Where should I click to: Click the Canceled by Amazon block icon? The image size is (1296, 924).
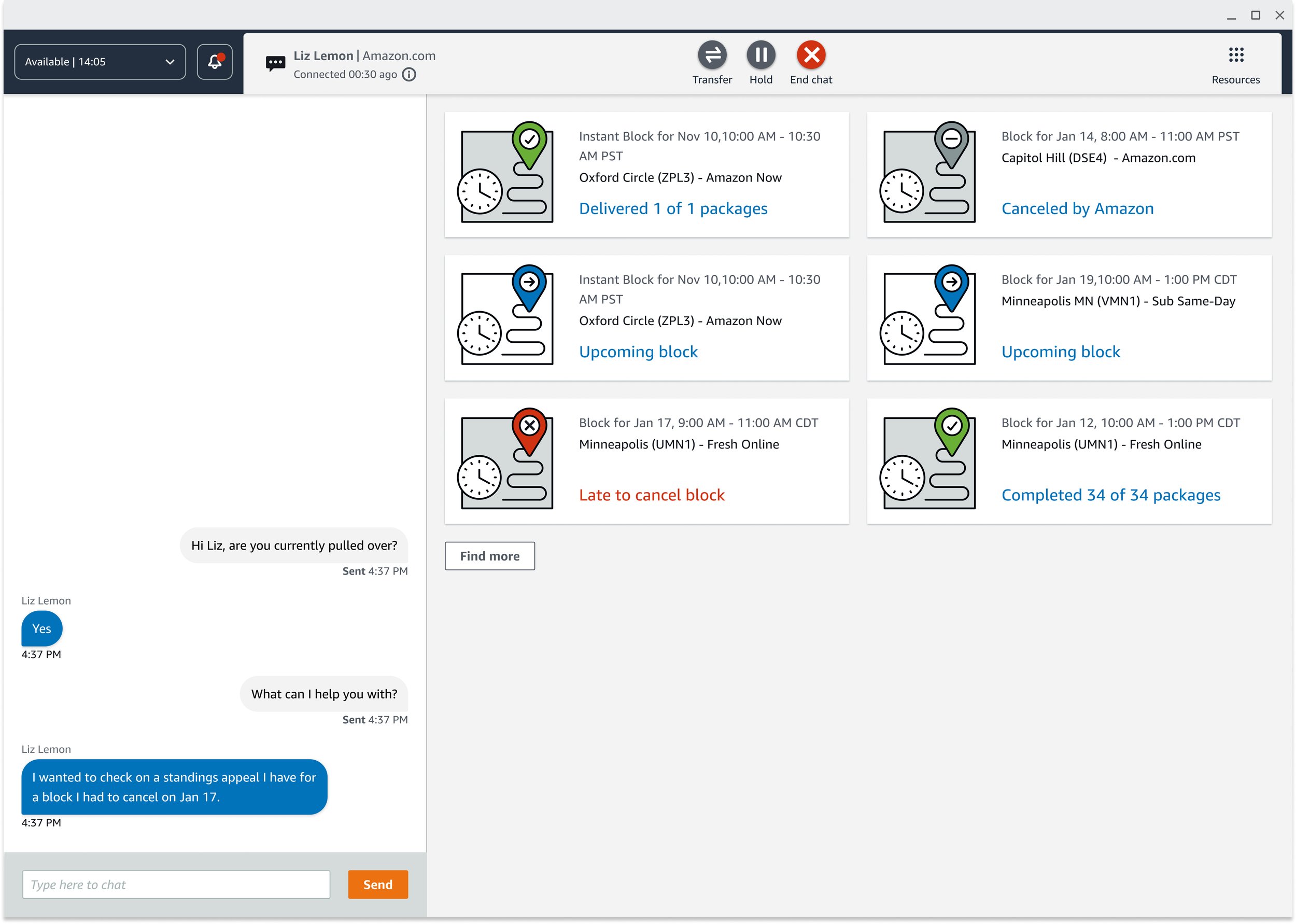click(x=928, y=172)
